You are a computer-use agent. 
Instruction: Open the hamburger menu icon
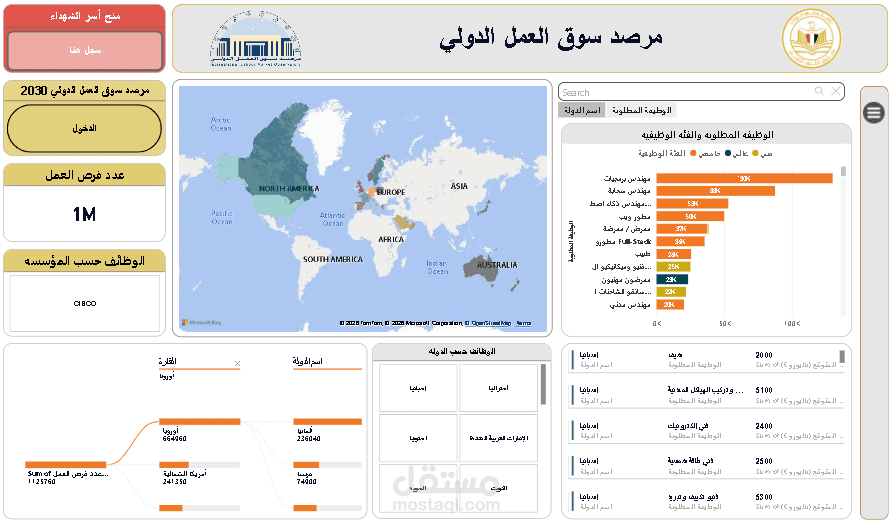click(874, 112)
